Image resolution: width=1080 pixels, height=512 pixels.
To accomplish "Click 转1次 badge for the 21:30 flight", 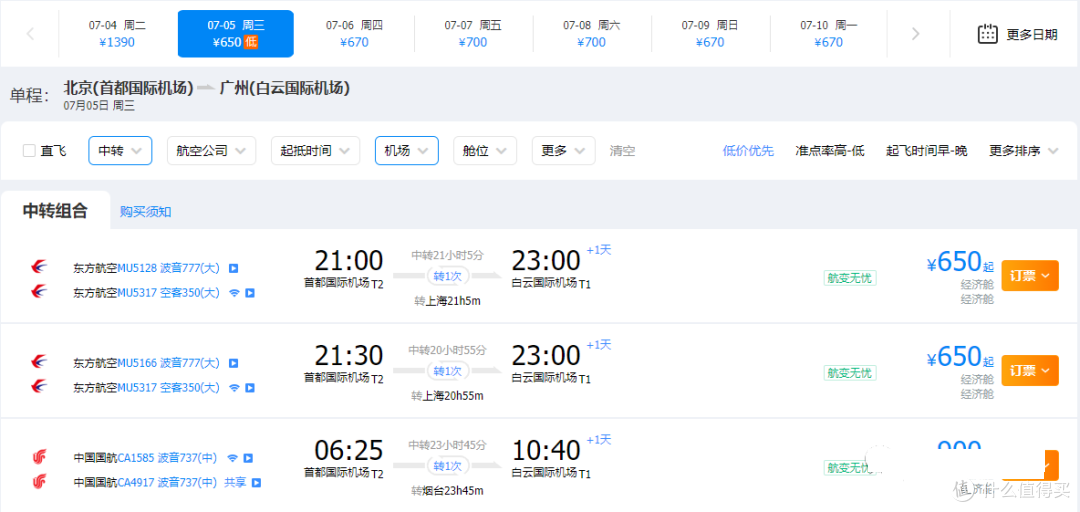I will [448, 371].
